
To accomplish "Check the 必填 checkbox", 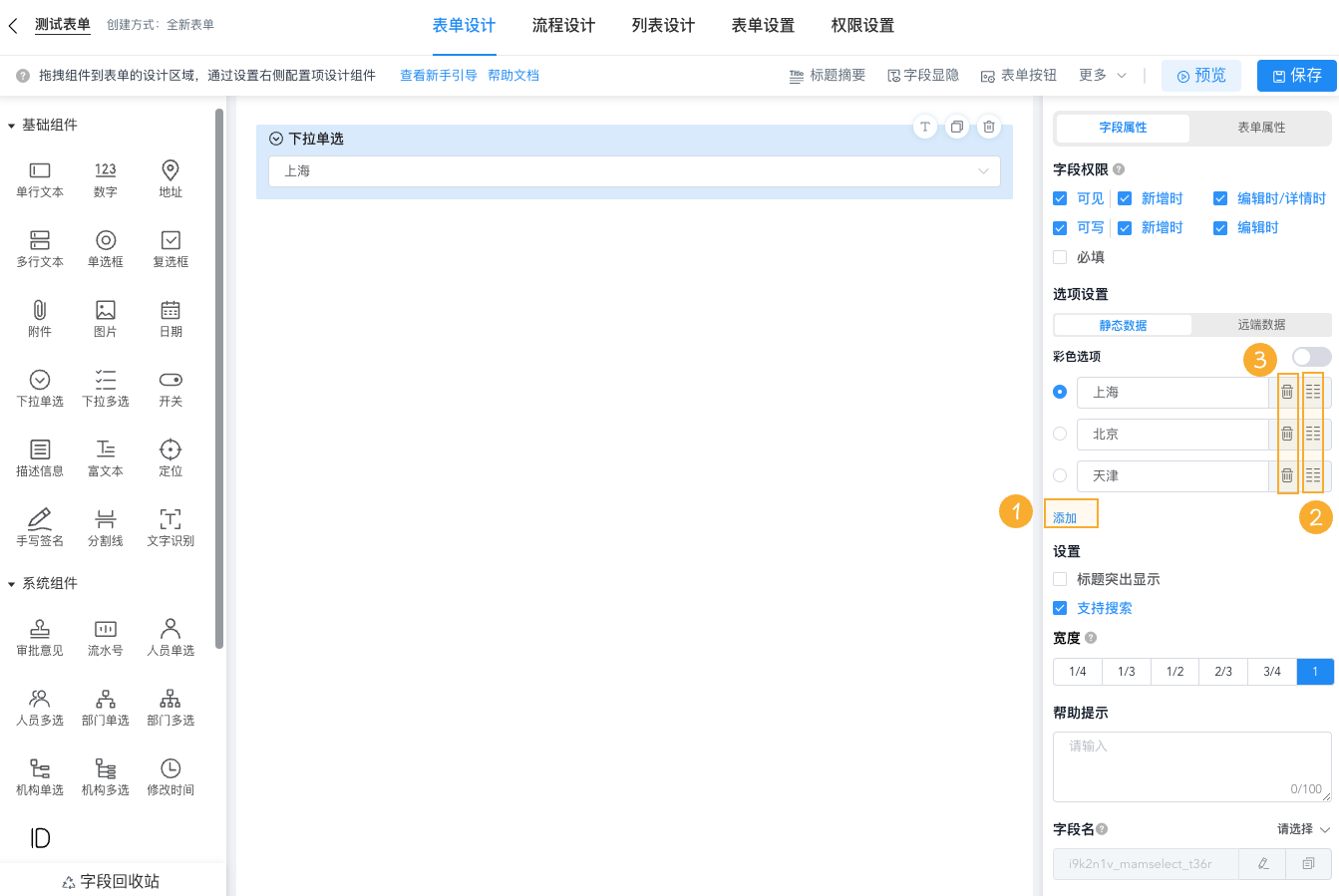I will (x=1060, y=256).
